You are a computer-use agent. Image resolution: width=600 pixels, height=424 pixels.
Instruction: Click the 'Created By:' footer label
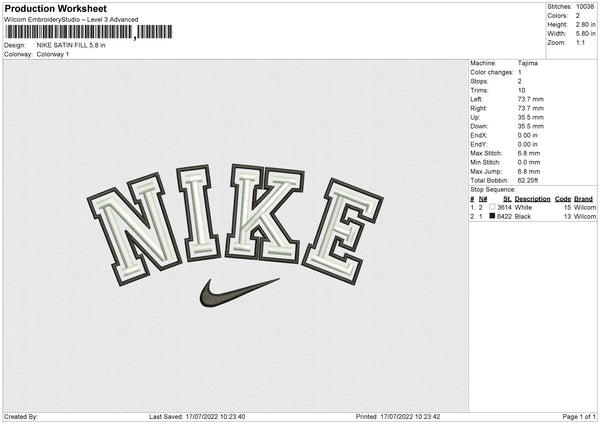21,417
